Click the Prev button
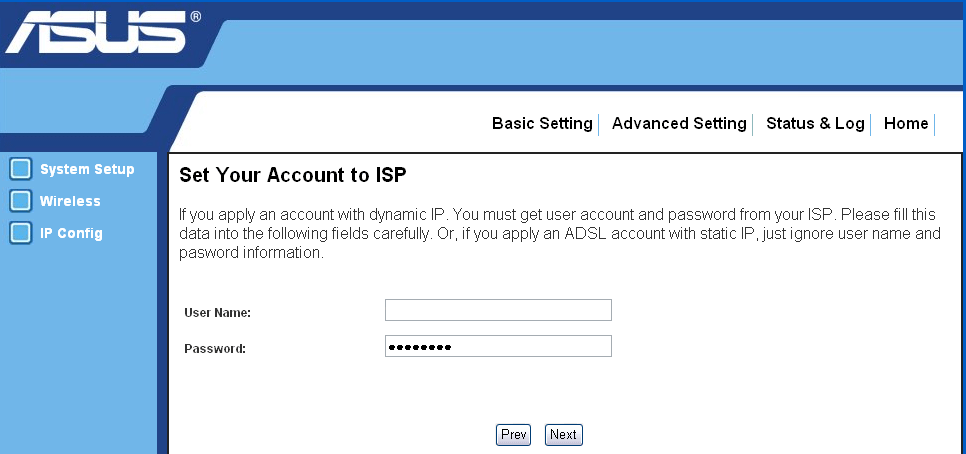The image size is (966, 454). (x=513, y=435)
